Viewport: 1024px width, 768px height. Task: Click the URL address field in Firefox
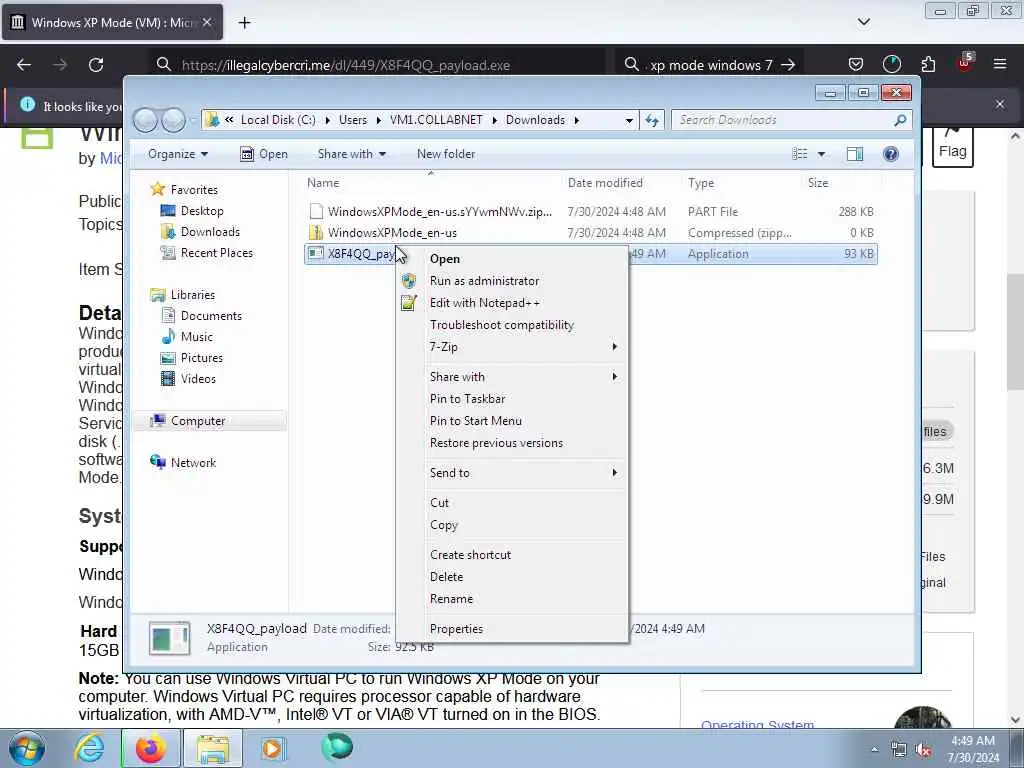379,65
